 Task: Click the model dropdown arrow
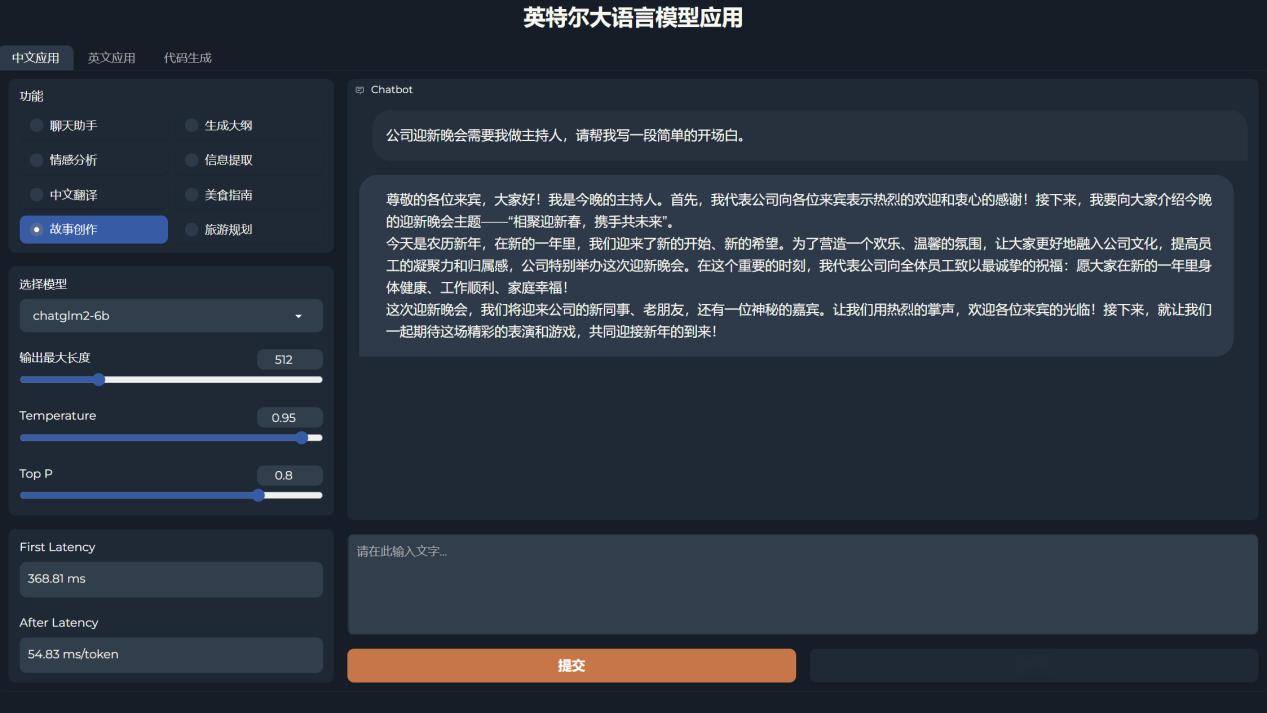pyautogui.click(x=298, y=316)
